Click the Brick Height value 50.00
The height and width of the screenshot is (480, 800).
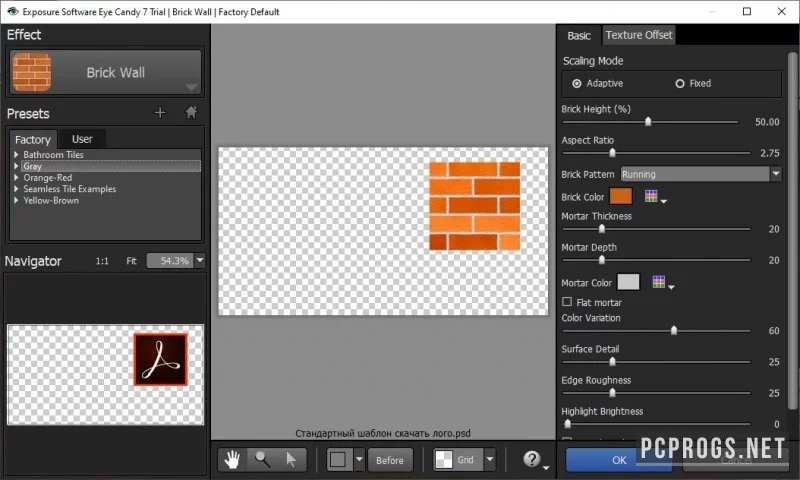pos(767,122)
